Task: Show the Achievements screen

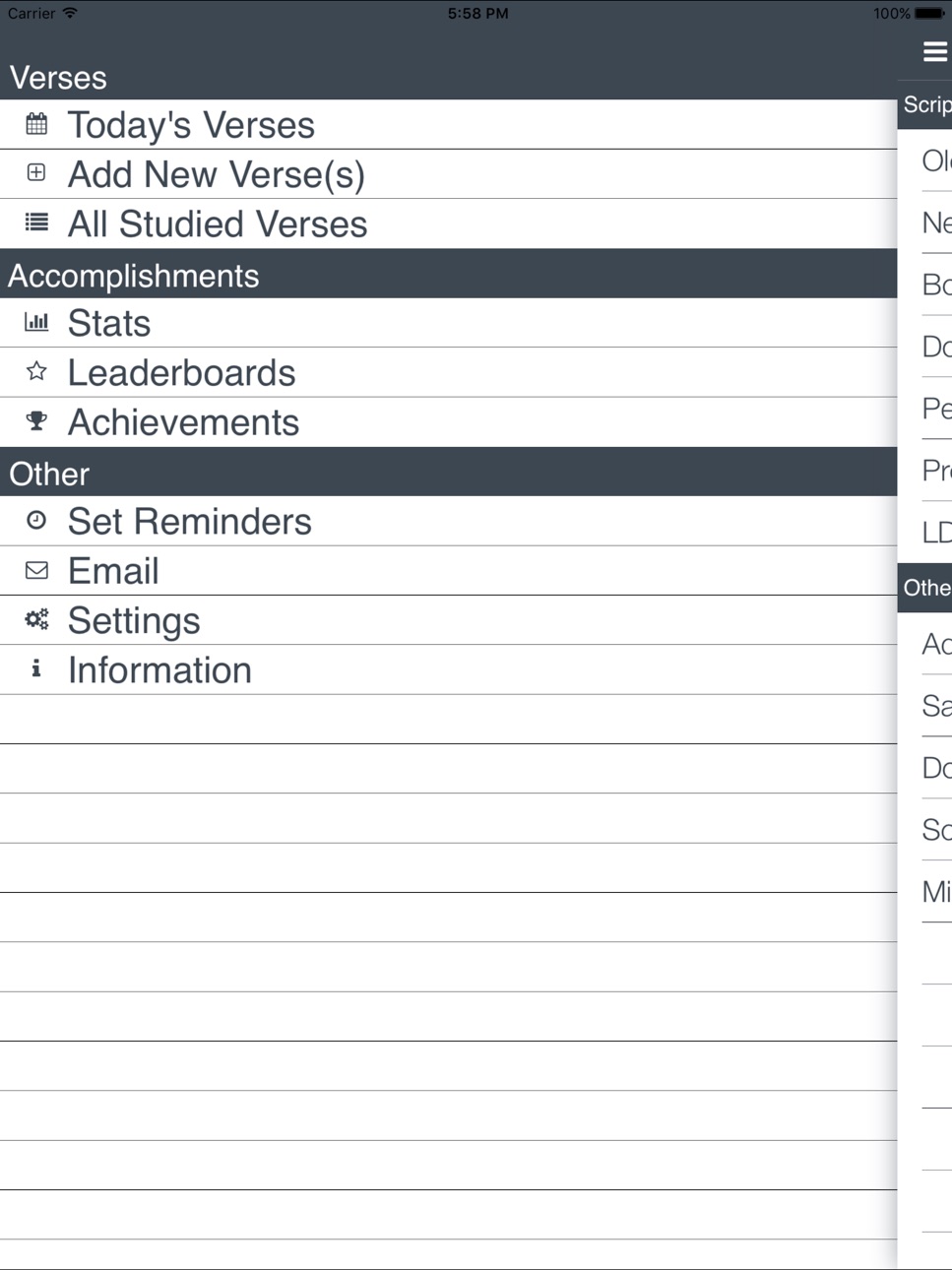Action: (448, 422)
